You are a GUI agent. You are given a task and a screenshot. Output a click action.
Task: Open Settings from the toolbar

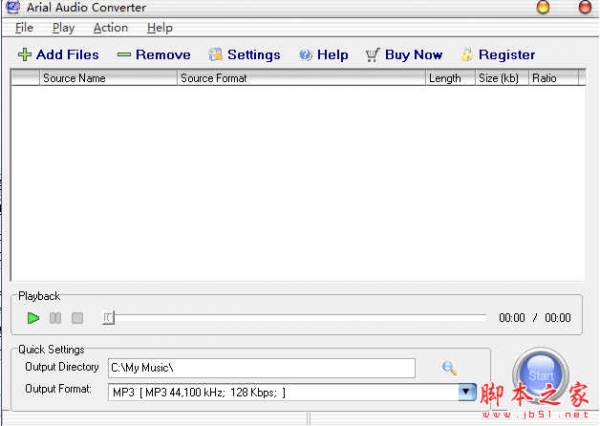(x=244, y=55)
